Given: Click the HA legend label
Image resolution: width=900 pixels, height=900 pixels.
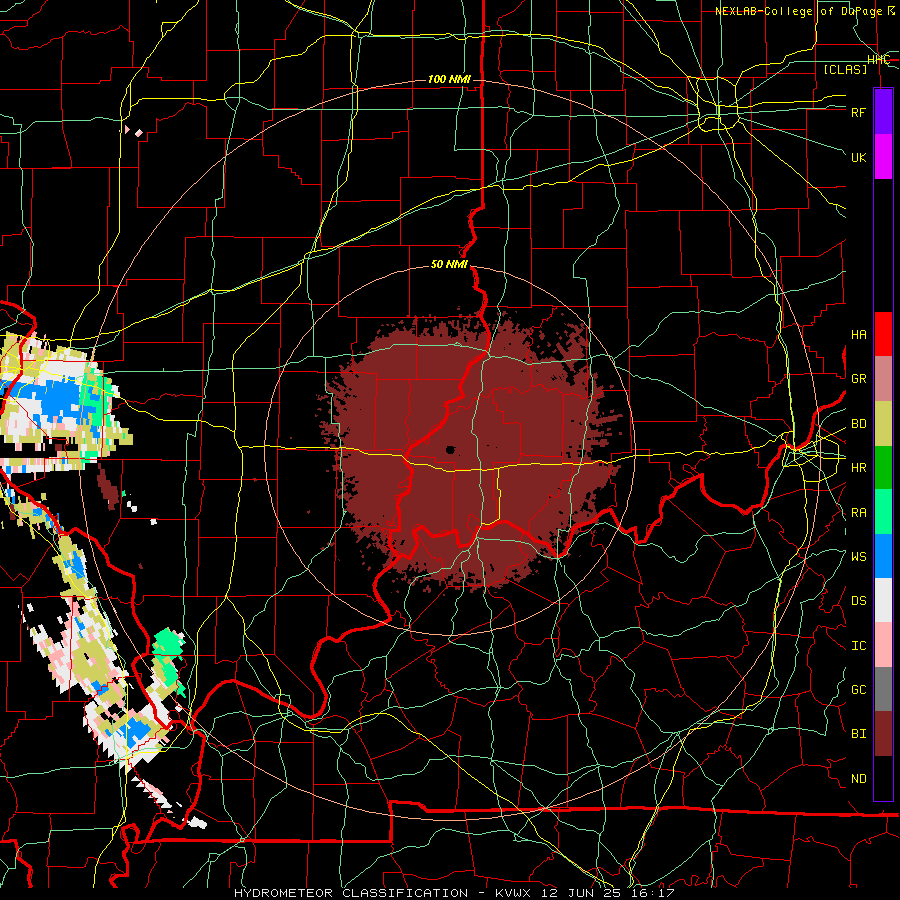Looking at the screenshot, I should point(858,335).
